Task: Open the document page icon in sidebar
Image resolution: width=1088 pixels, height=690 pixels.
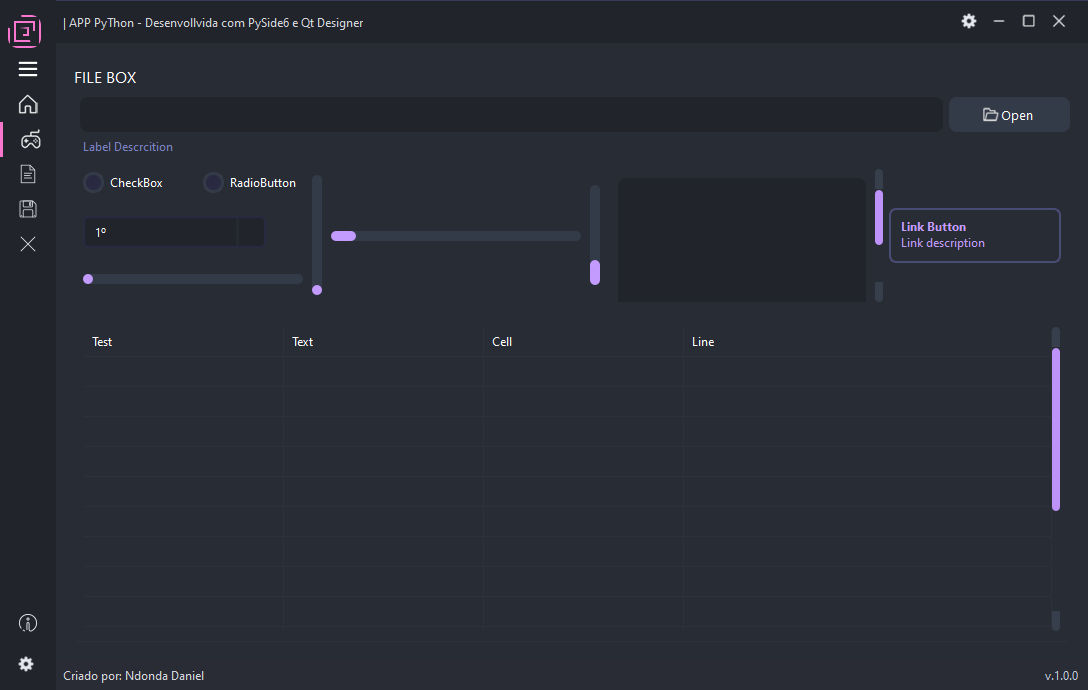Action: tap(28, 174)
